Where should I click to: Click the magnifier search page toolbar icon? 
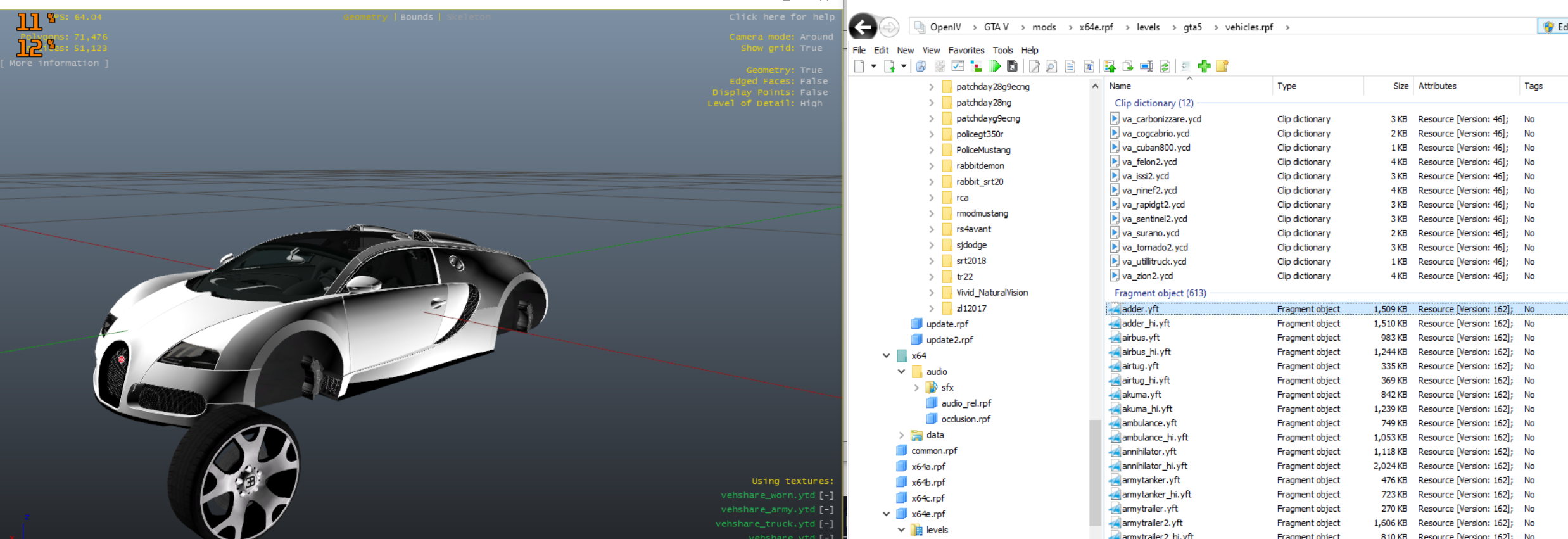click(x=1051, y=67)
